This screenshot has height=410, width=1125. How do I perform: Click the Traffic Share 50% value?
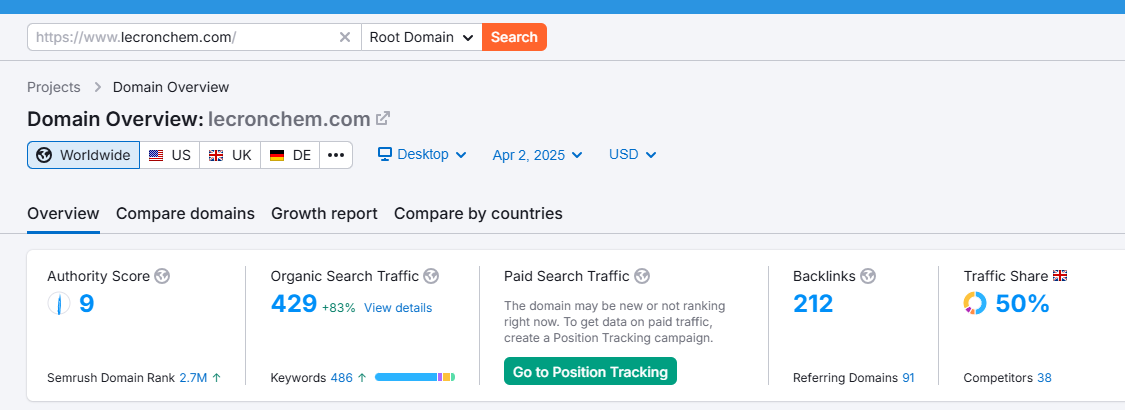coord(1022,304)
